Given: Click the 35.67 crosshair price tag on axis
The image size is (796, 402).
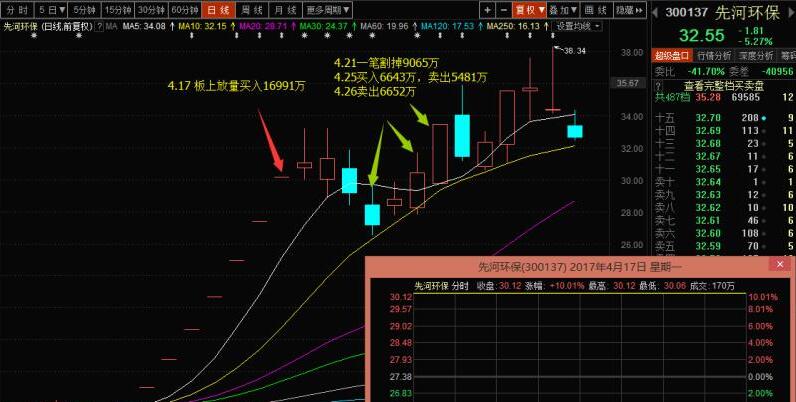Looking at the screenshot, I should (627, 83).
